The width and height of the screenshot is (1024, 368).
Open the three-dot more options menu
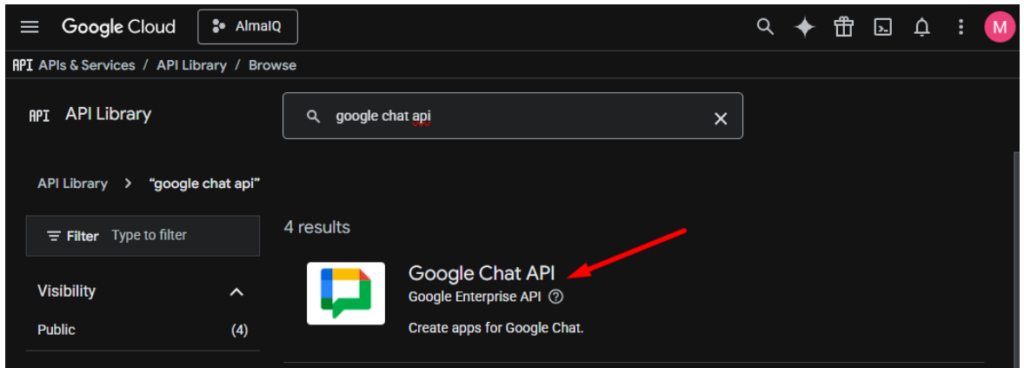coord(960,27)
